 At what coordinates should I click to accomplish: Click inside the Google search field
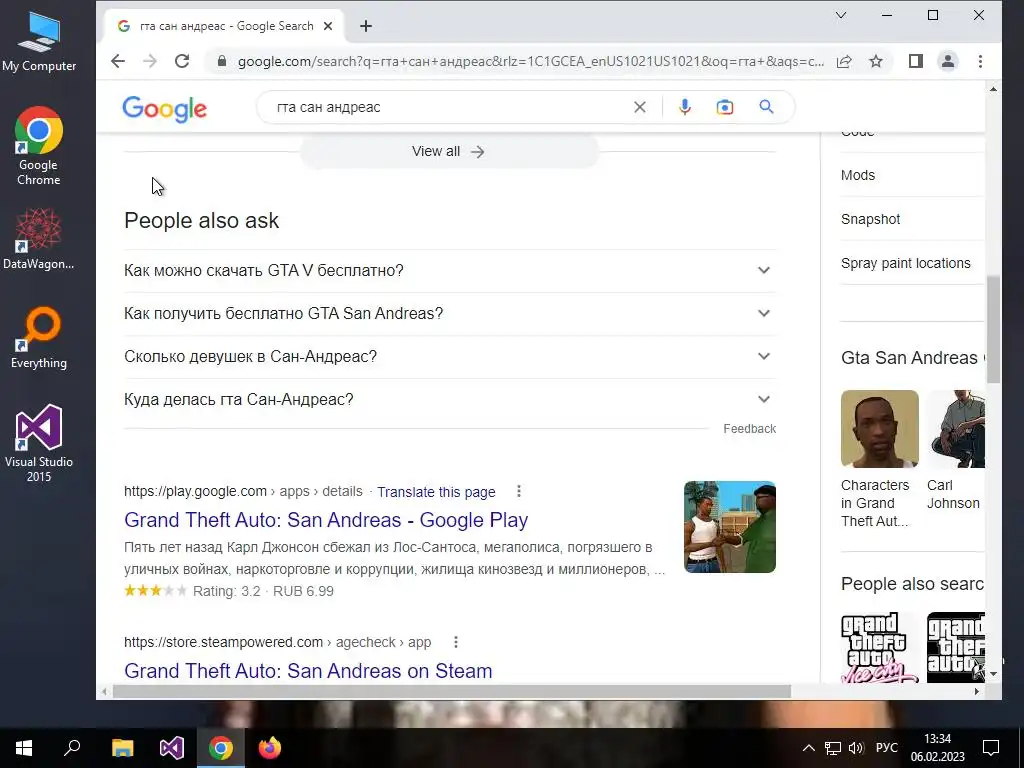coord(451,107)
